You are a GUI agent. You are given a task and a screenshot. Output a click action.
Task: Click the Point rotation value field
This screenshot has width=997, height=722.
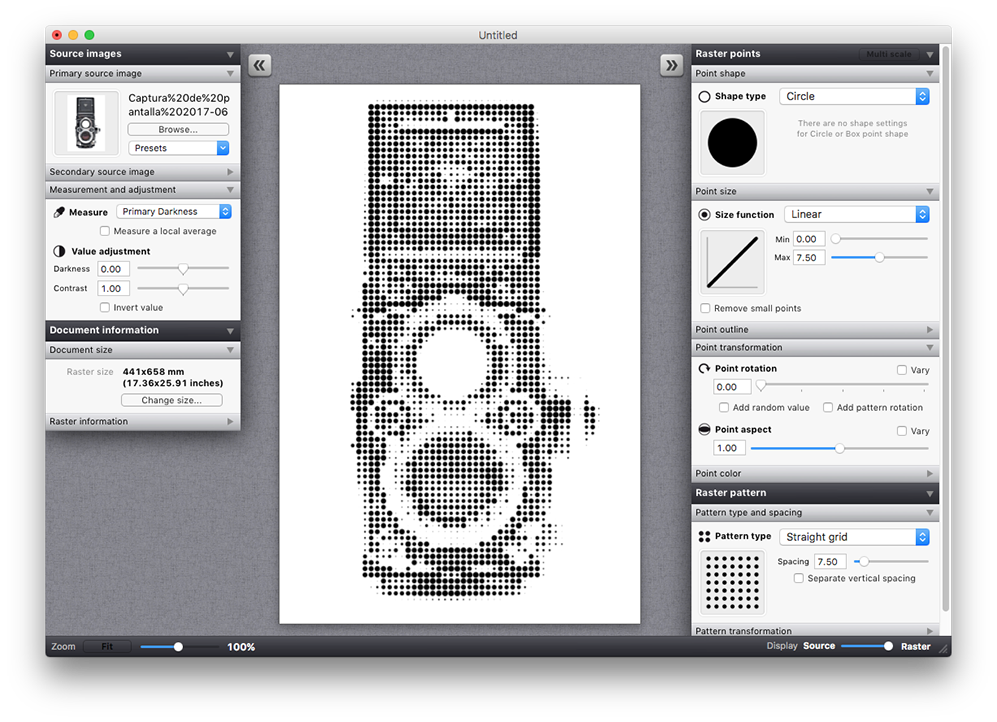coord(732,387)
